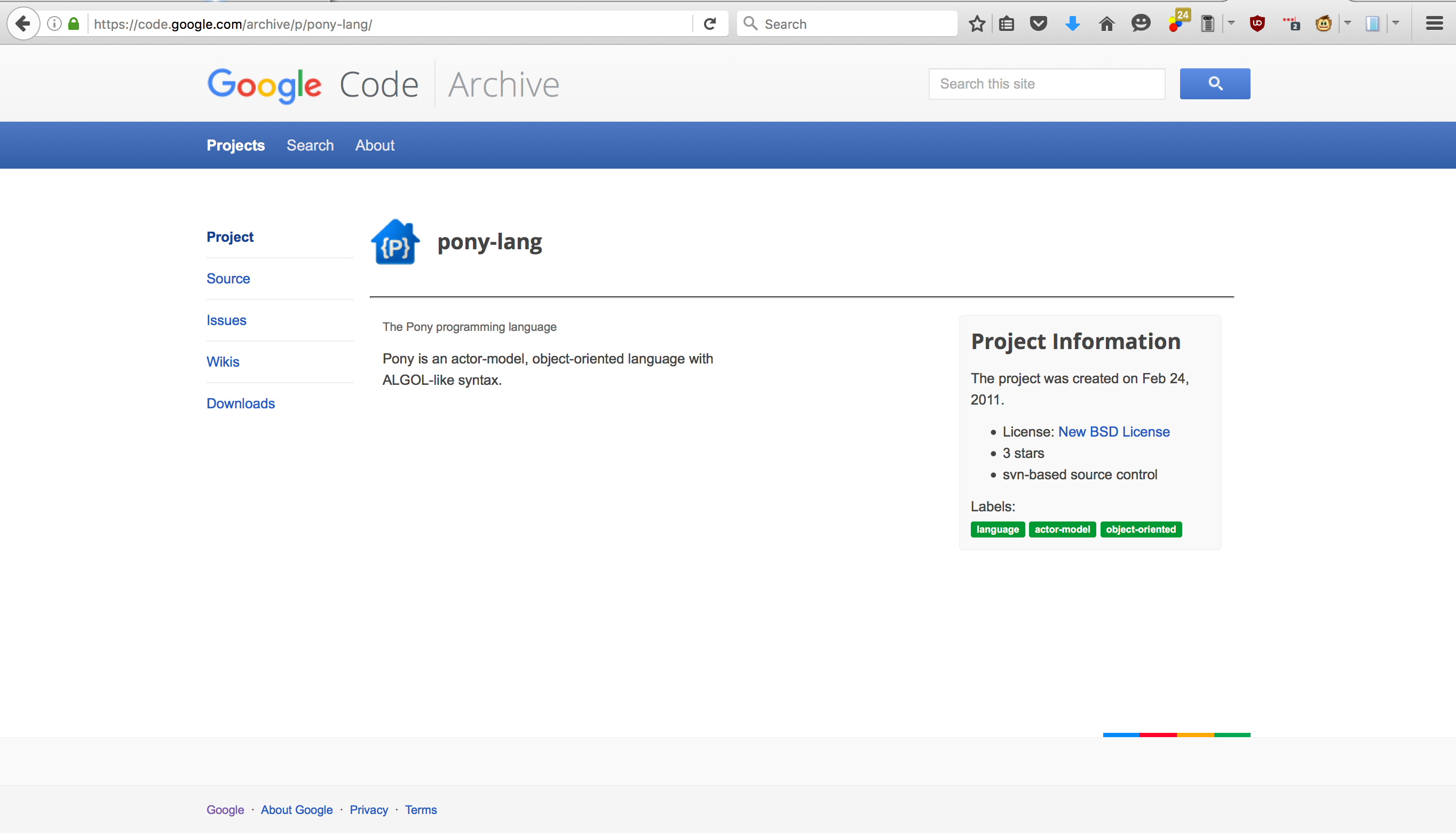Show site info via the green padlock
The image size is (1456, 838).
[74, 23]
